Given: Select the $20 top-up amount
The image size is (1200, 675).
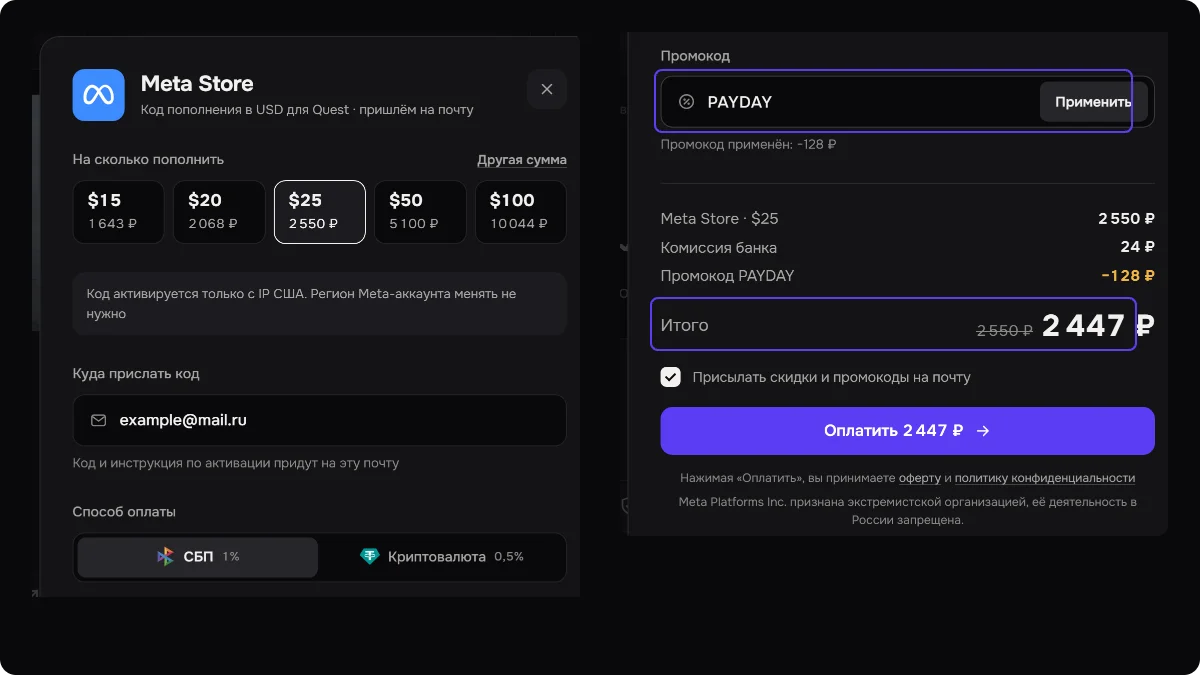Looking at the screenshot, I should click(x=219, y=212).
